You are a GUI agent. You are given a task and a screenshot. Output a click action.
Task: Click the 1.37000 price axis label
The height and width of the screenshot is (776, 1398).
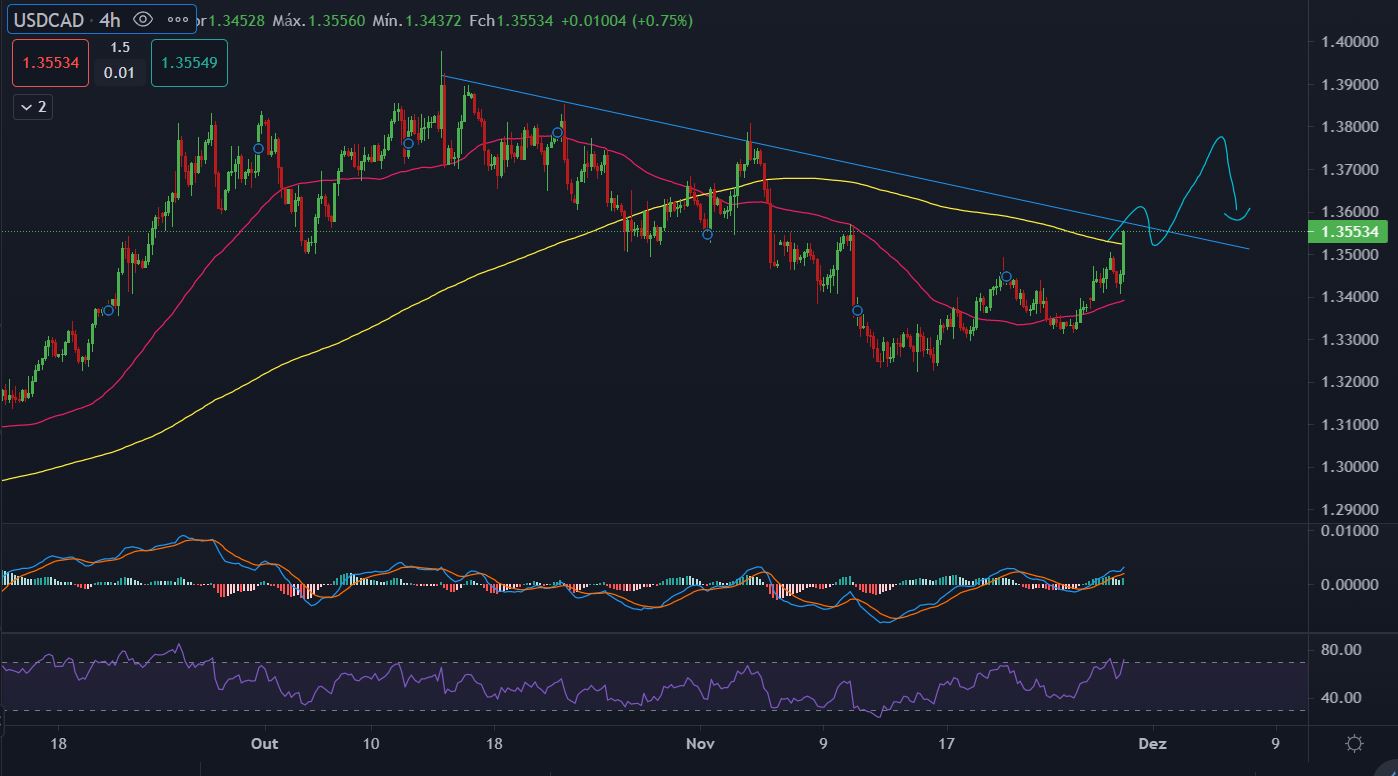click(1350, 169)
